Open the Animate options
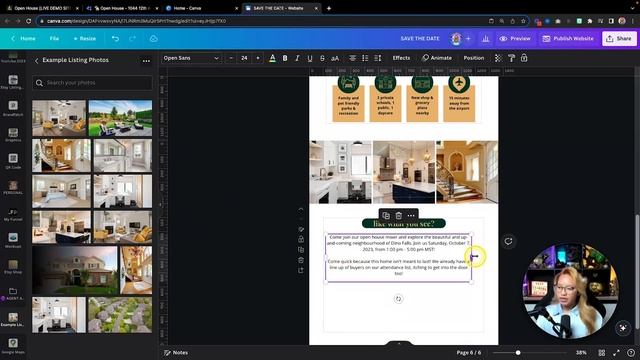Image resolution: width=640 pixels, height=360 pixels. point(437,58)
